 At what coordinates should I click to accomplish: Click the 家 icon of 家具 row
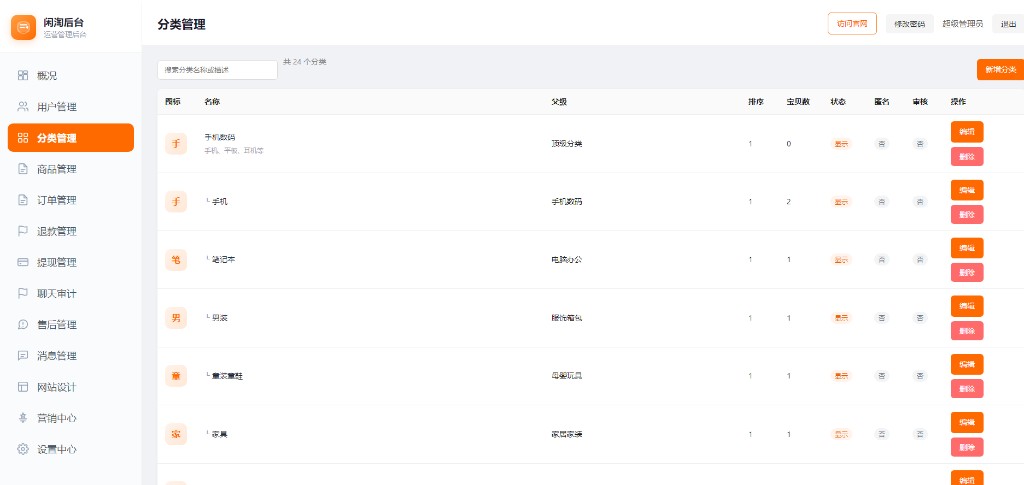[176, 434]
